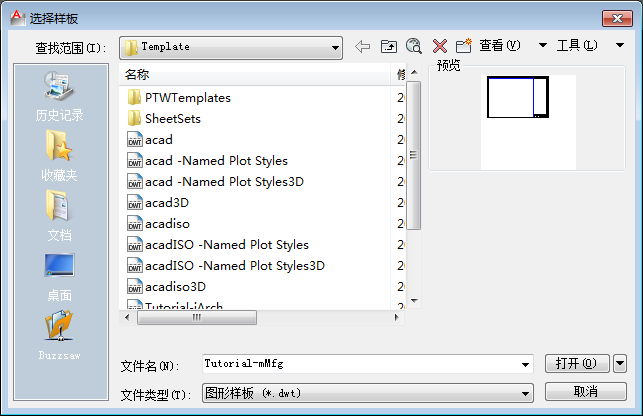This screenshot has height=416, width=643.
Task: Create a new folder
Action: pos(464,46)
